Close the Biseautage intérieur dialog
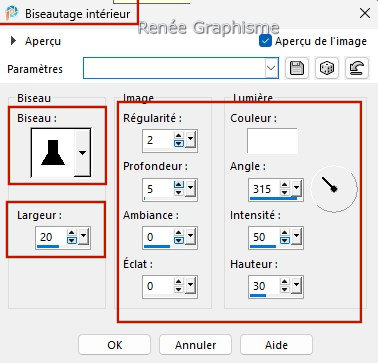Screen dimensions: 378x363 pos(365,13)
